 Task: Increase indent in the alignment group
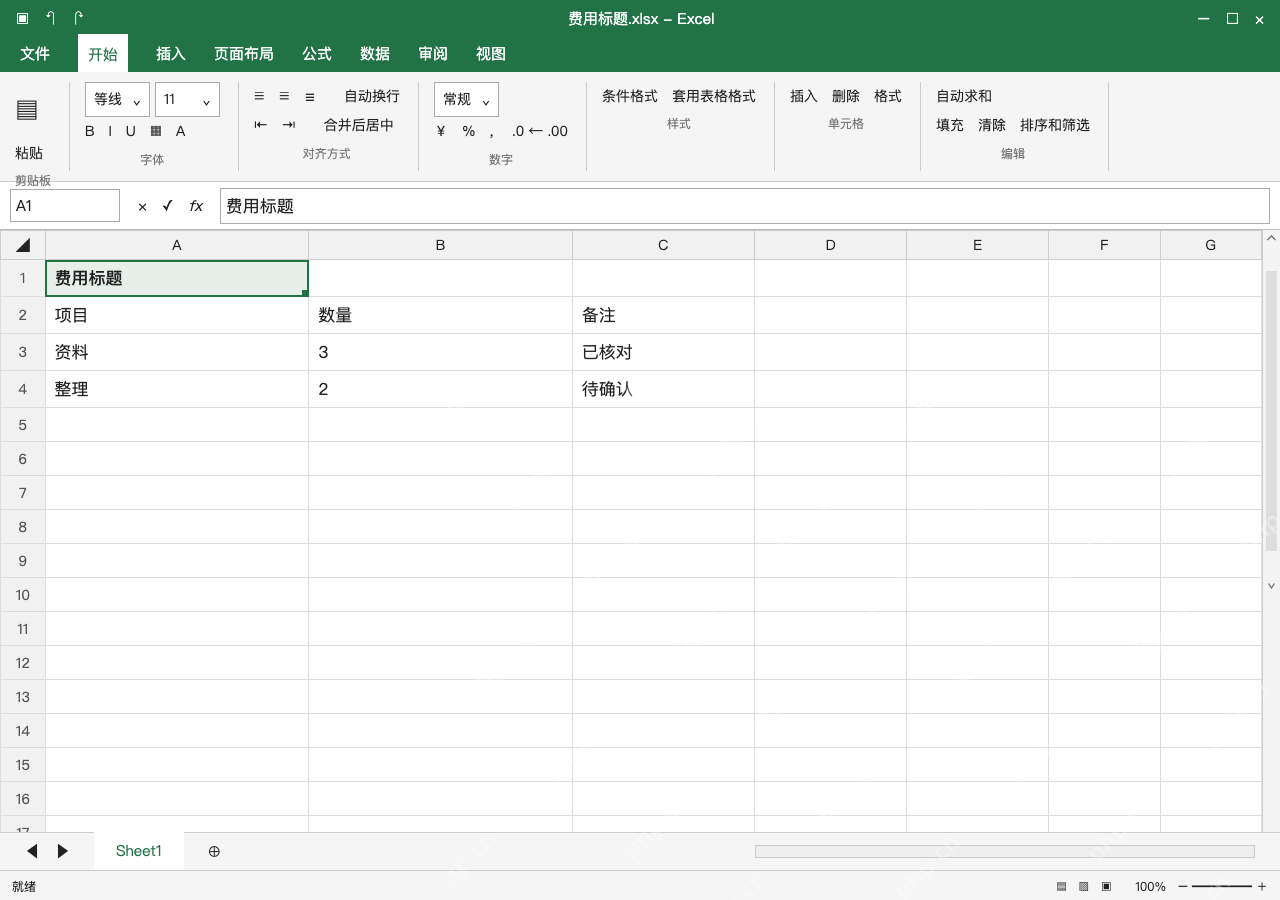(x=289, y=125)
